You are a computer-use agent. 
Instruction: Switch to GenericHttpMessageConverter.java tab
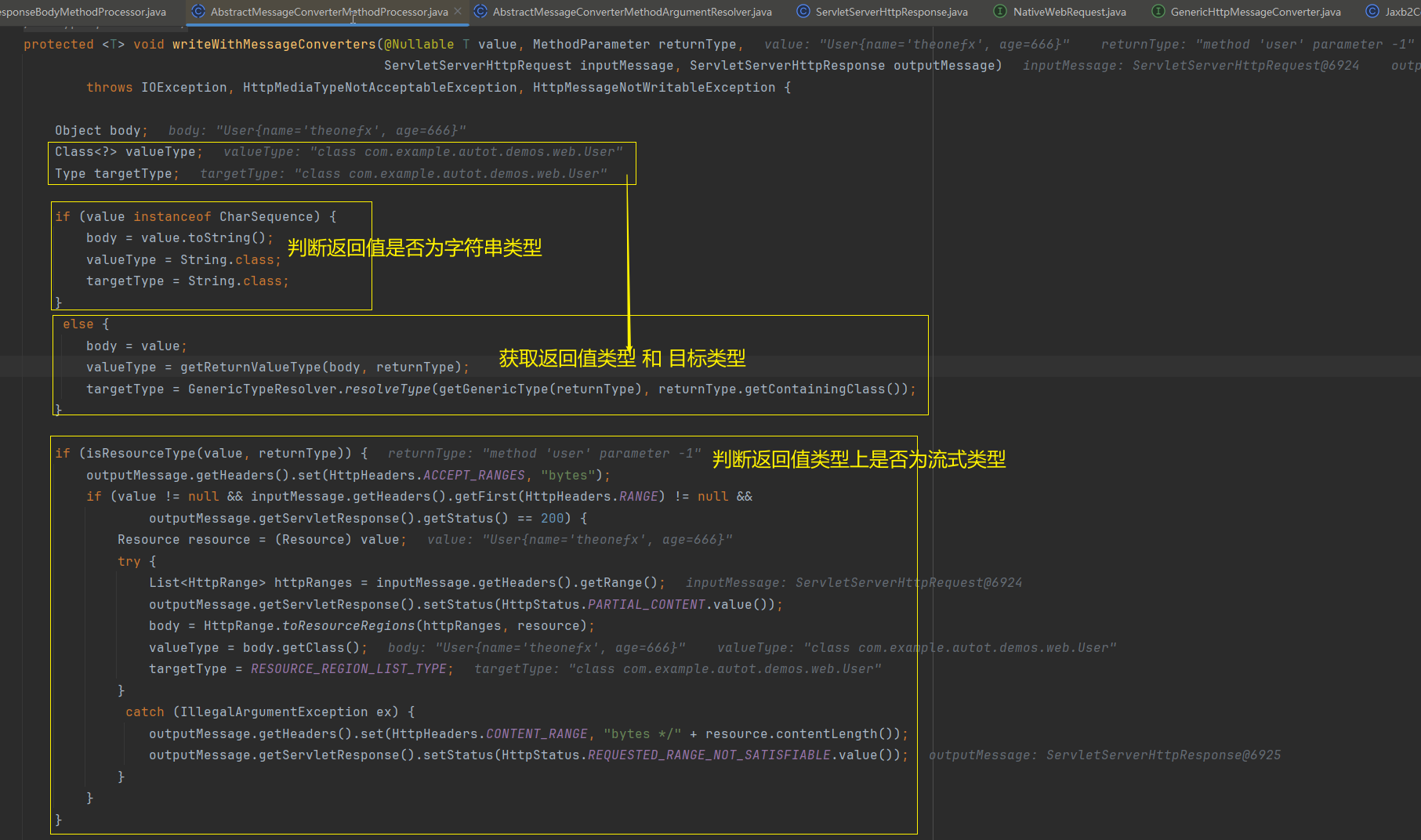click(x=1256, y=12)
